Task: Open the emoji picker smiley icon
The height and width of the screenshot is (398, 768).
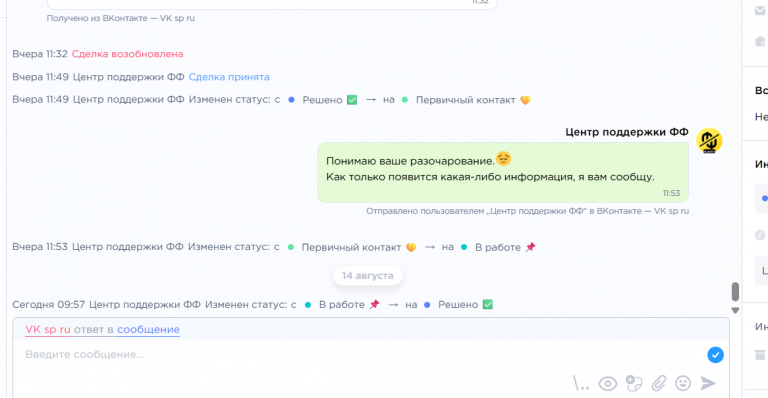Action: [683, 383]
